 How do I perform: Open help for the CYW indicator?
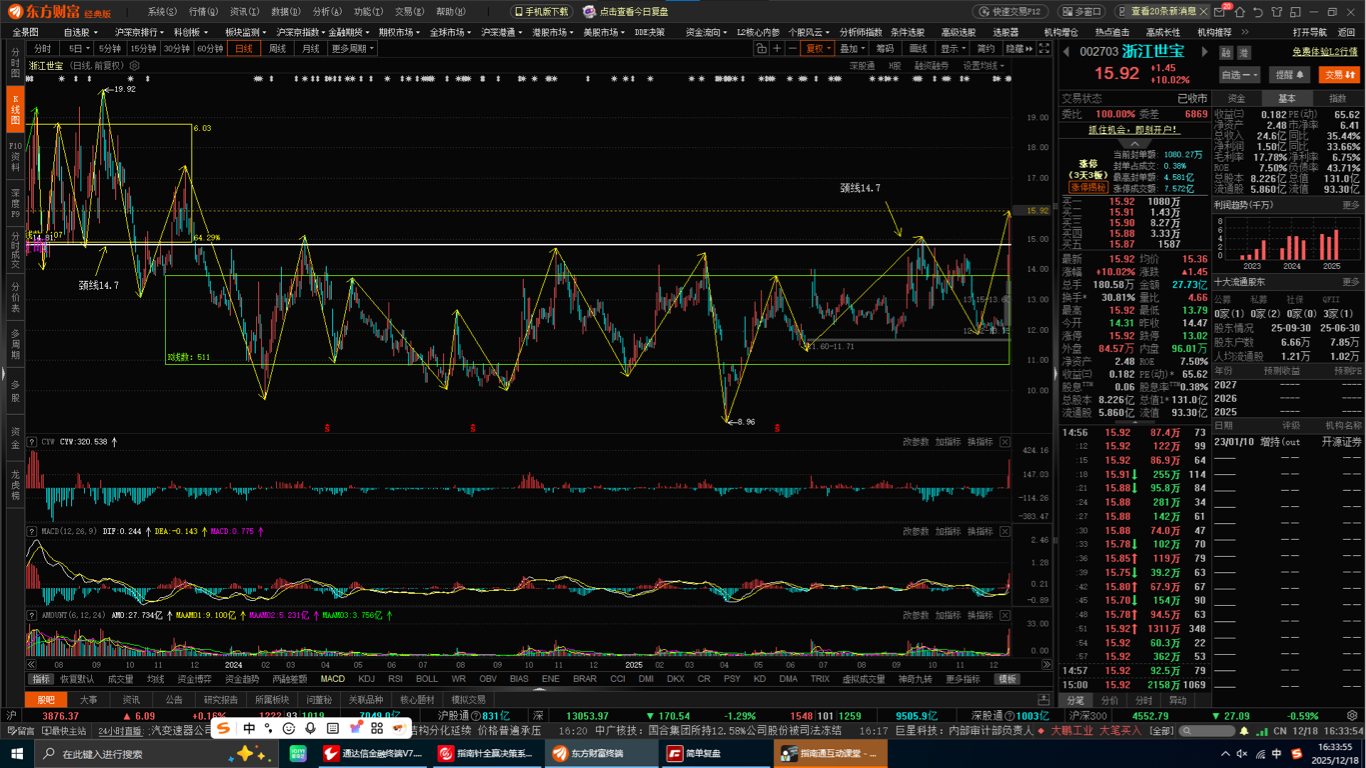33,442
